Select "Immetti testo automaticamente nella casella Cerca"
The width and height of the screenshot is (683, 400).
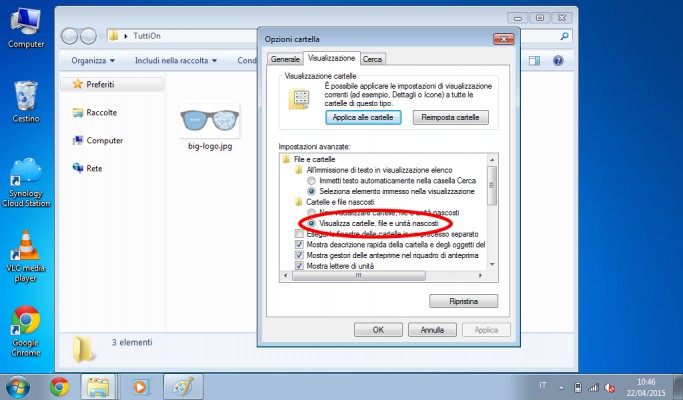(x=312, y=180)
